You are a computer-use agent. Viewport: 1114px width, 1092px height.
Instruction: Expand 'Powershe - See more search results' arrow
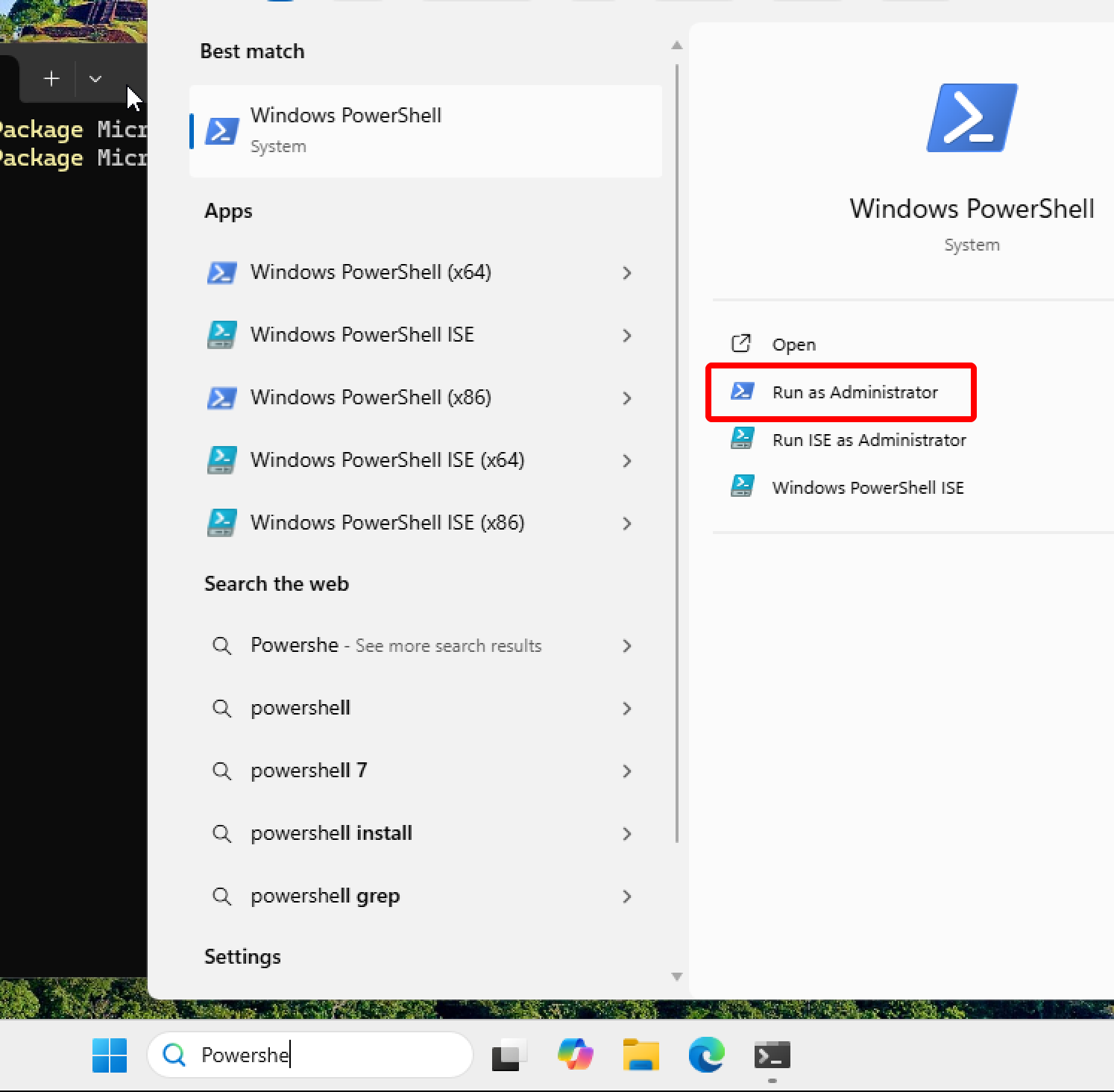tap(627, 645)
